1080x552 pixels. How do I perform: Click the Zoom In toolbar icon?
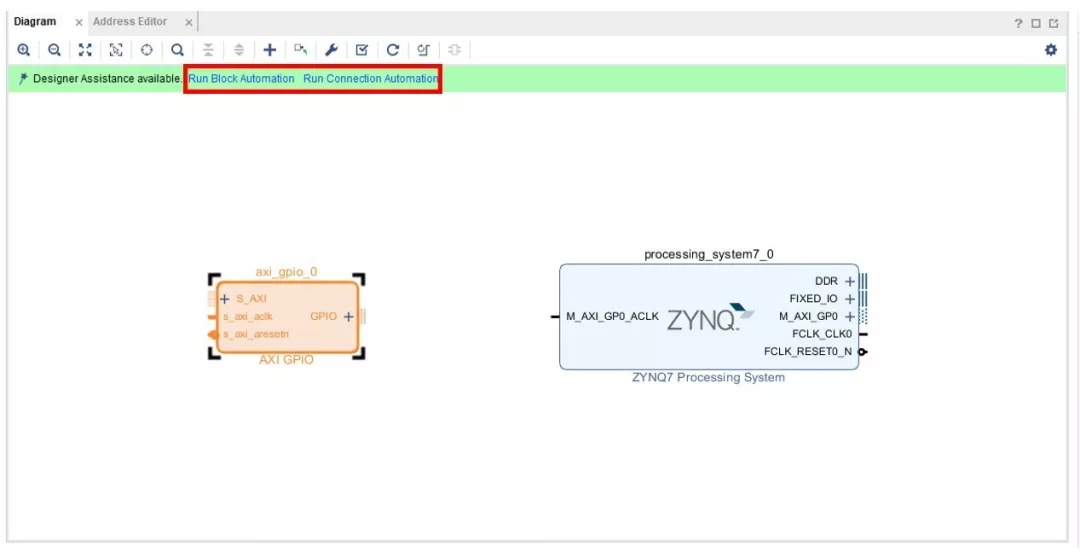pos(24,50)
